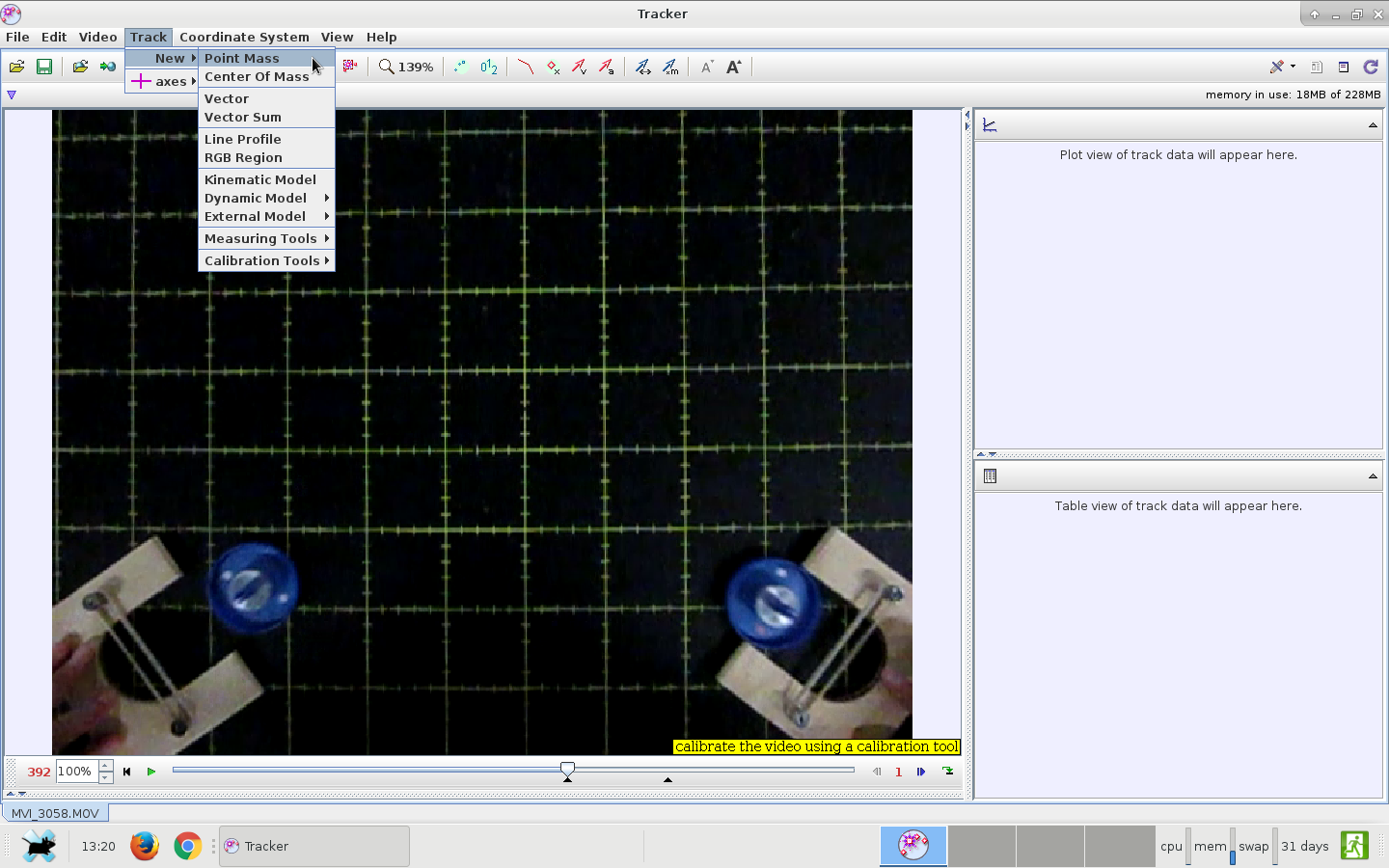Click the refresh arrow icon in the toolbar
Screen dimensions: 1389x868
[1371, 67]
